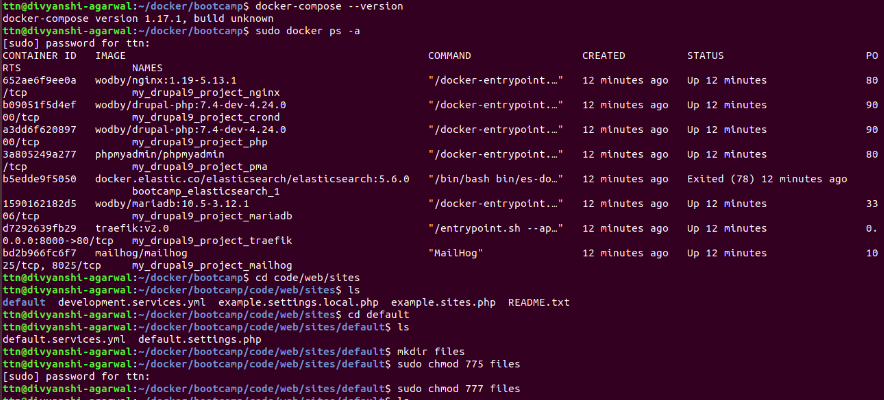Click the STATUS column header
Screen dimensions: 884x400
[x=705, y=56]
